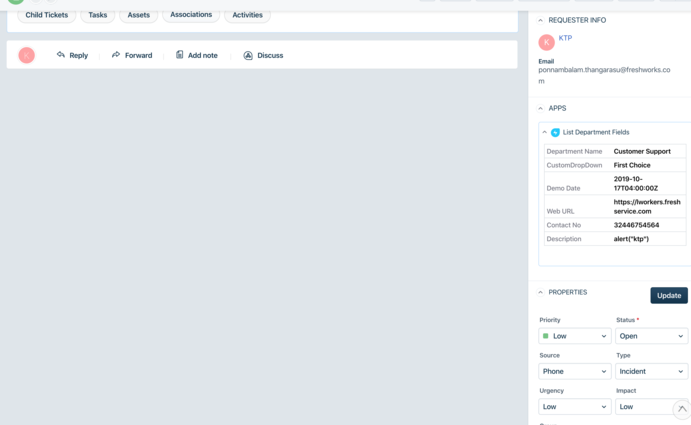Click the Reply arrow icon
The height and width of the screenshot is (425, 691).
61,55
